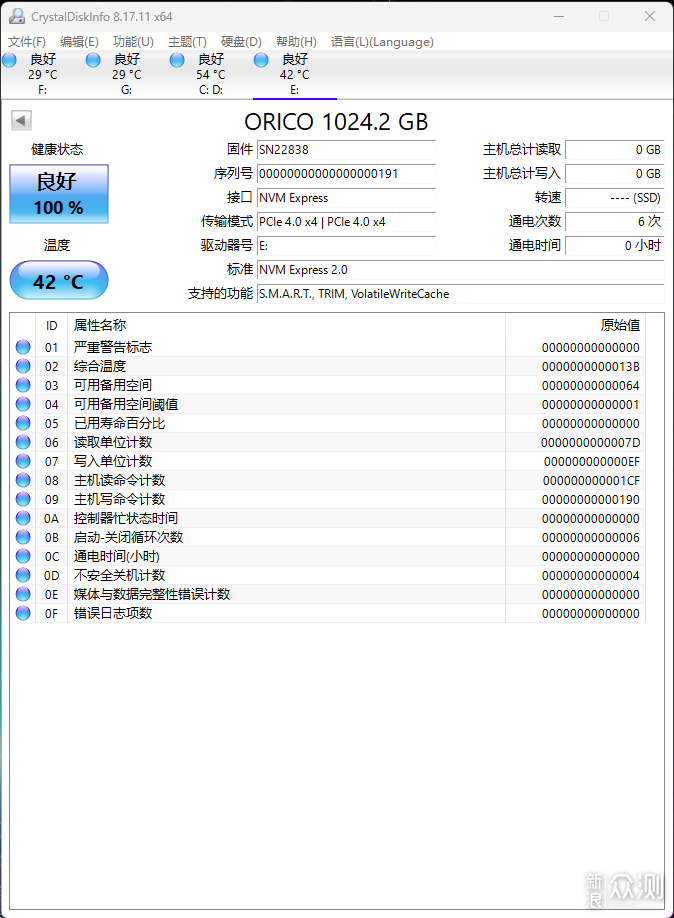Click the CrystalDiskInfo app icon in title bar
Screen dimensions: 674x918
pos(17,16)
